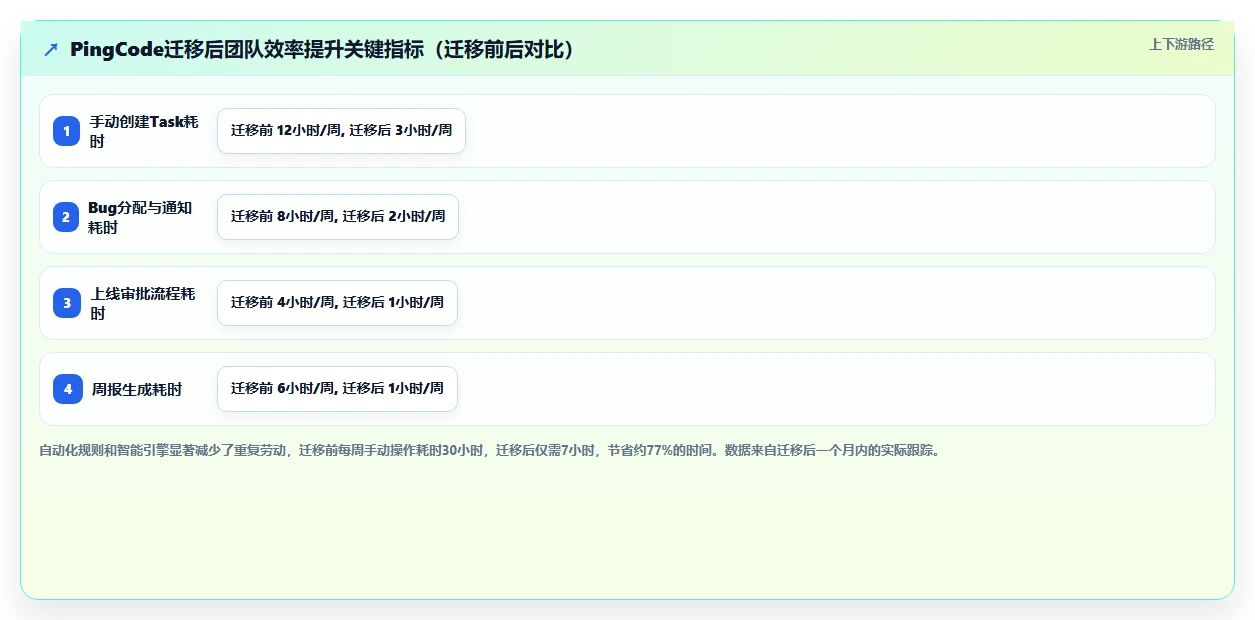This screenshot has width=1255, height=620.
Task: Click the summary note about saving 77% time
Action: point(489,450)
